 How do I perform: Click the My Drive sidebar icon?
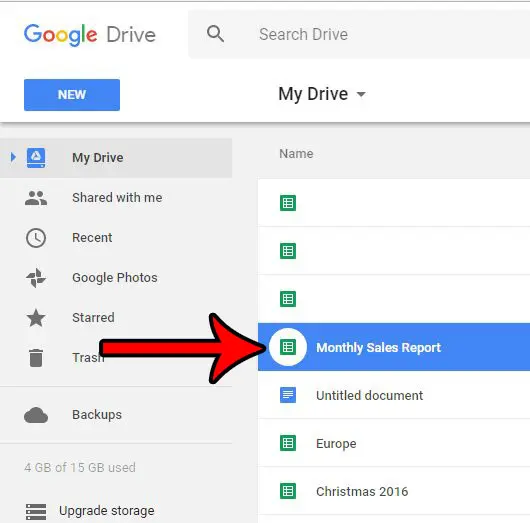point(36,158)
